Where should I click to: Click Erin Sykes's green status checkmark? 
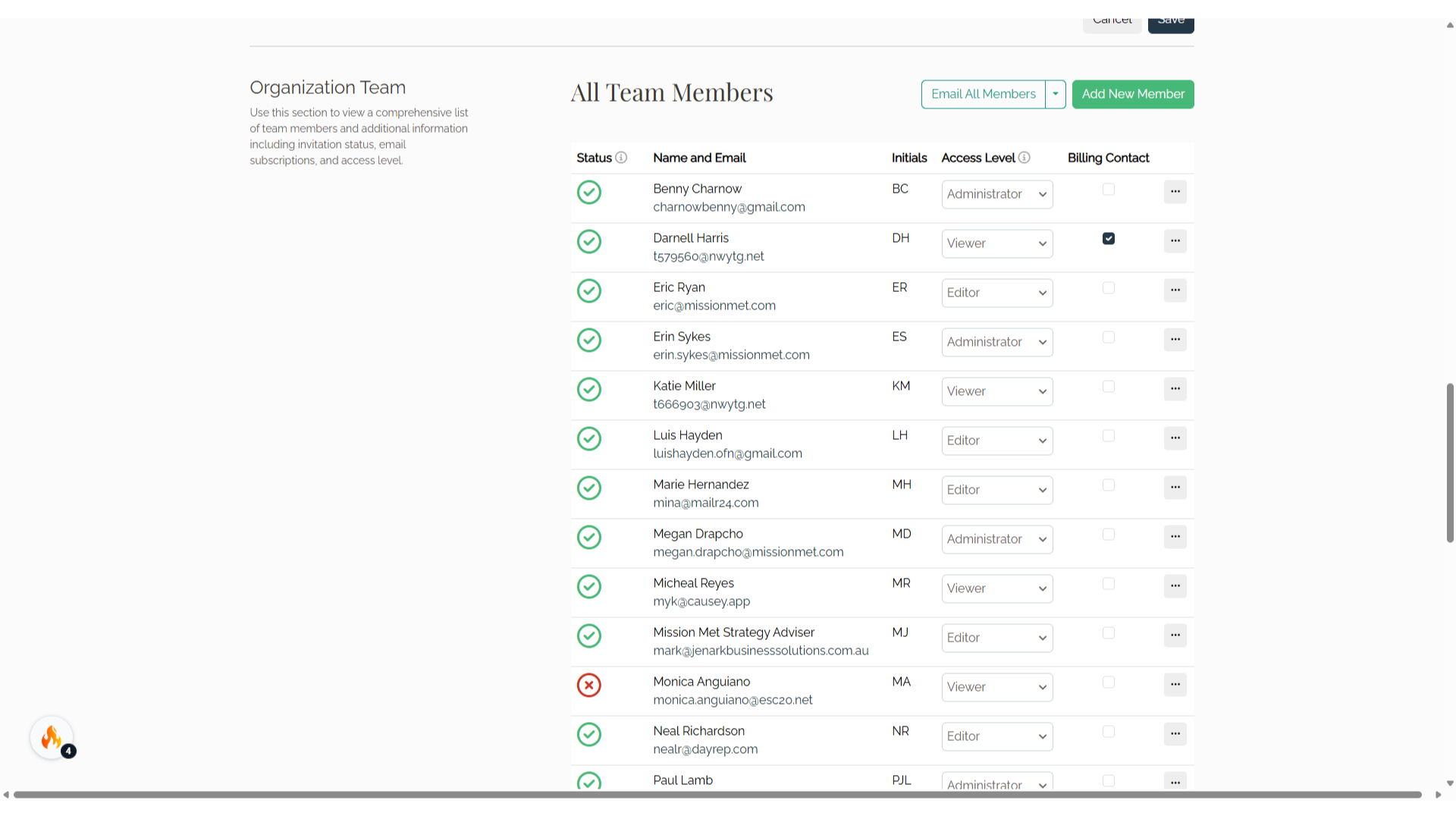click(589, 340)
